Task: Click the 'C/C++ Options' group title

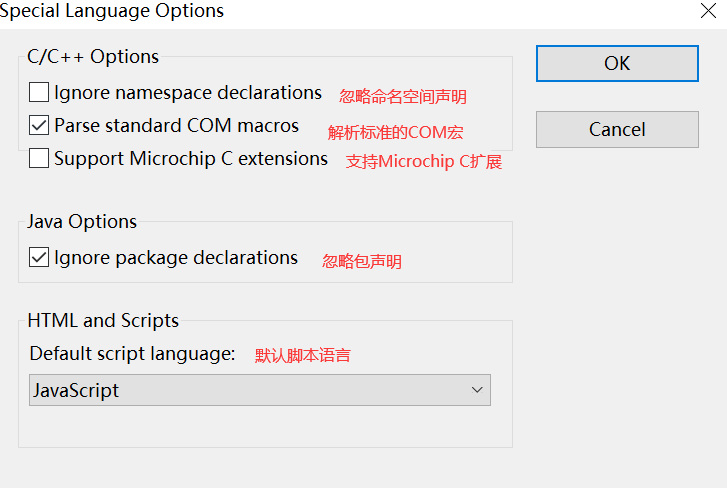Action: [x=93, y=57]
